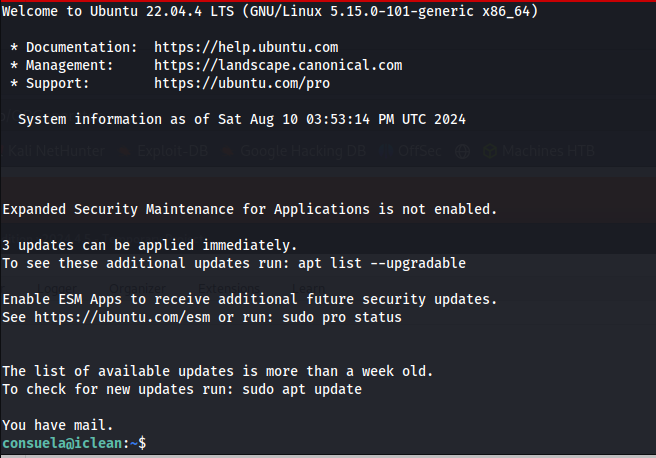Select the 'You have mail.' line
This screenshot has width=656, height=458.
[58, 425]
